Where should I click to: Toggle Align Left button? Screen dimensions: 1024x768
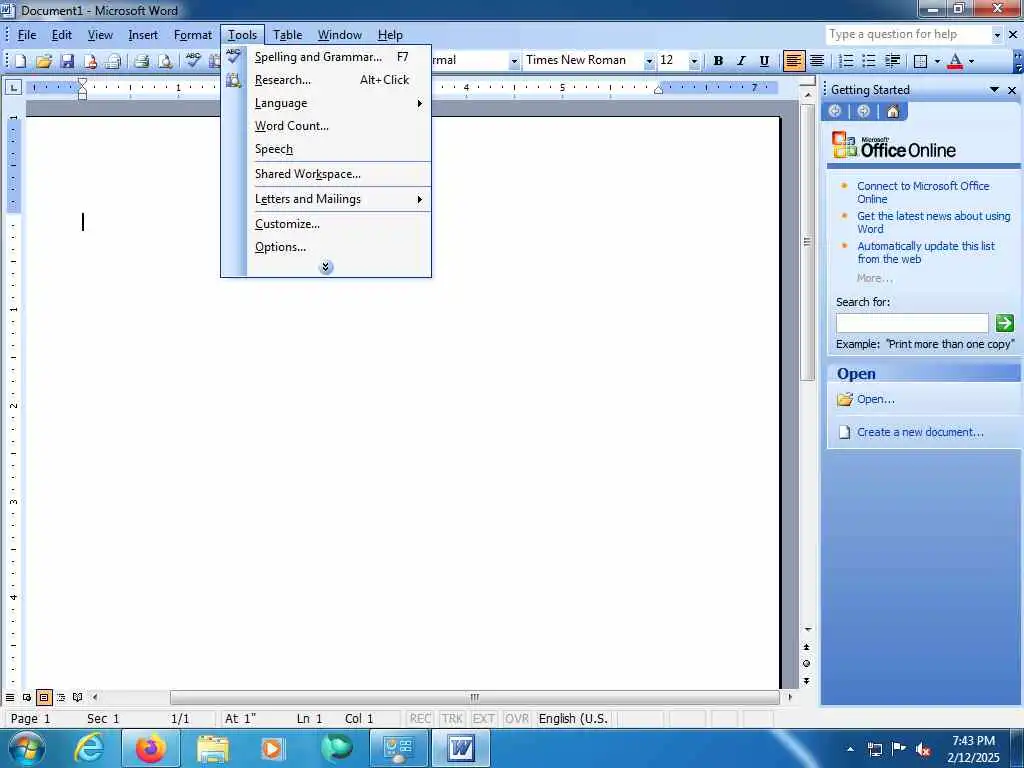tap(793, 61)
